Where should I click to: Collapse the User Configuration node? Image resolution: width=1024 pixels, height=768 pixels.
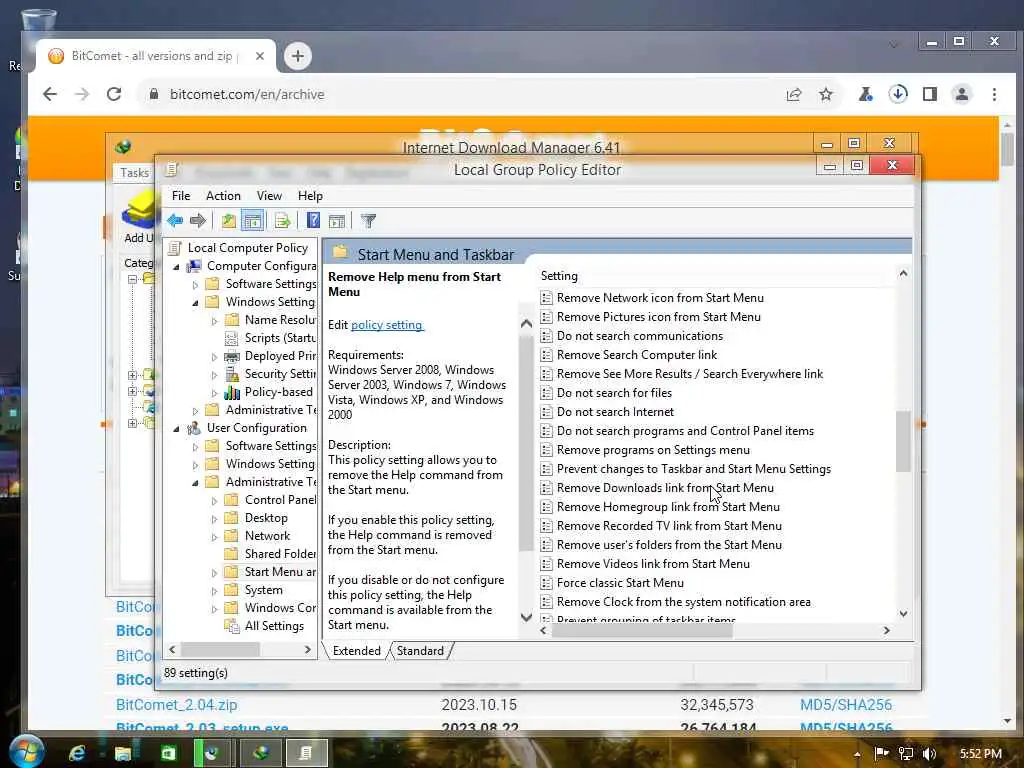176,428
